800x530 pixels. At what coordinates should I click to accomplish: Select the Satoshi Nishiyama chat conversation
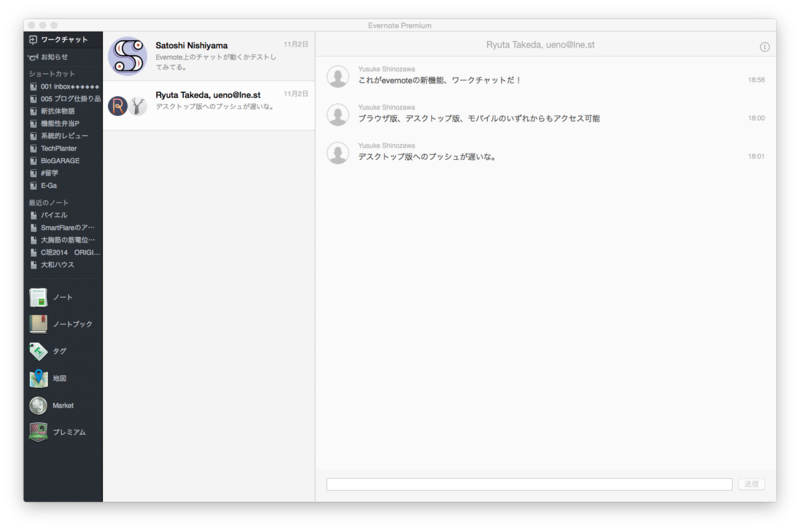(x=209, y=56)
